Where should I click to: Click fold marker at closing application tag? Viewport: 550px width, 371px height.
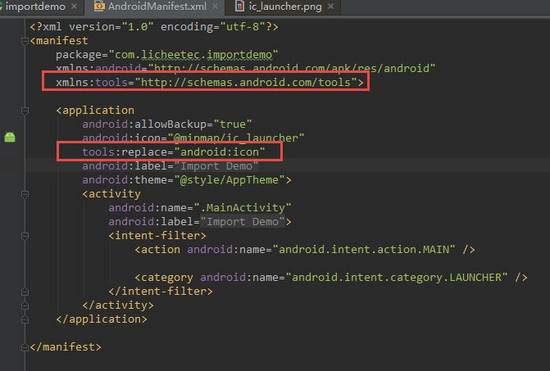point(25,319)
